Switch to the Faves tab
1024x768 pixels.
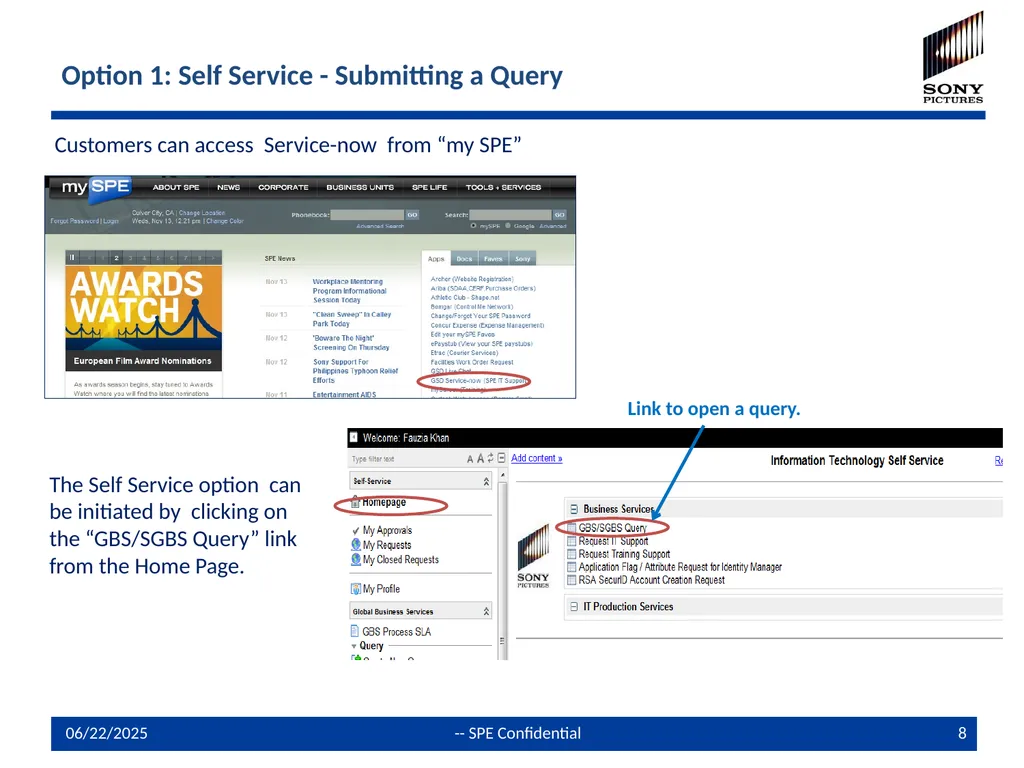tap(493, 259)
